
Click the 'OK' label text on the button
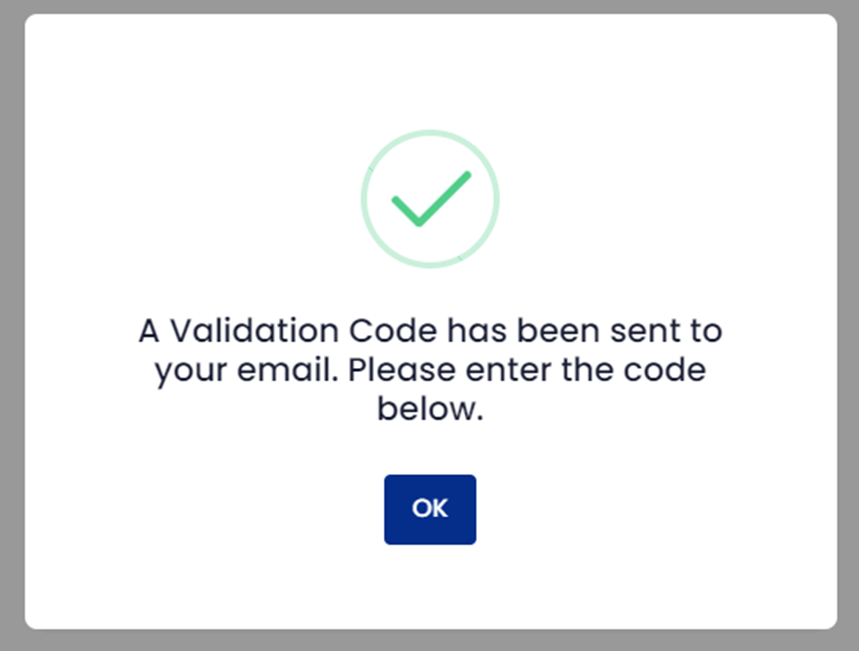(x=430, y=509)
